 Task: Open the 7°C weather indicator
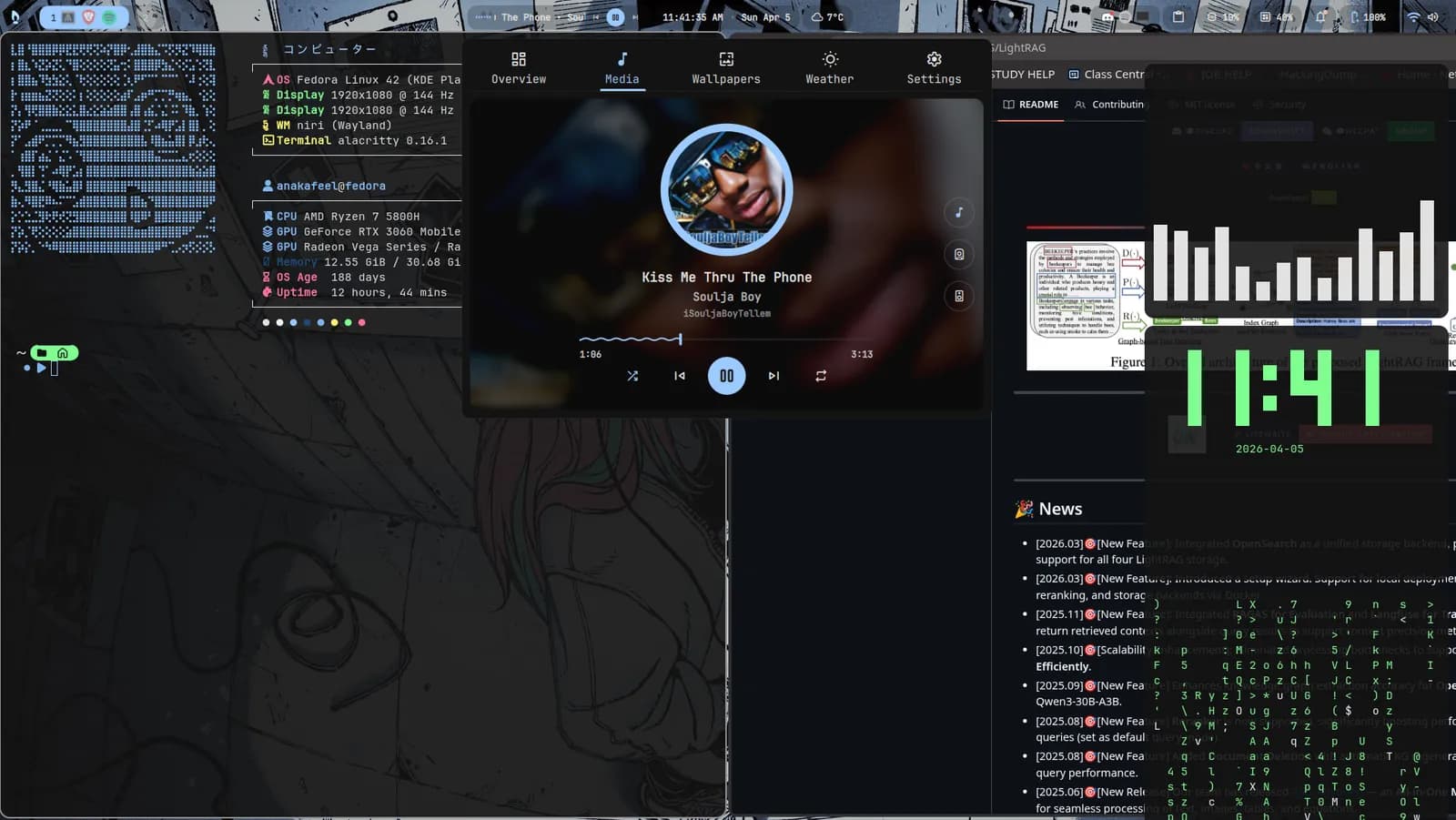click(x=827, y=17)
